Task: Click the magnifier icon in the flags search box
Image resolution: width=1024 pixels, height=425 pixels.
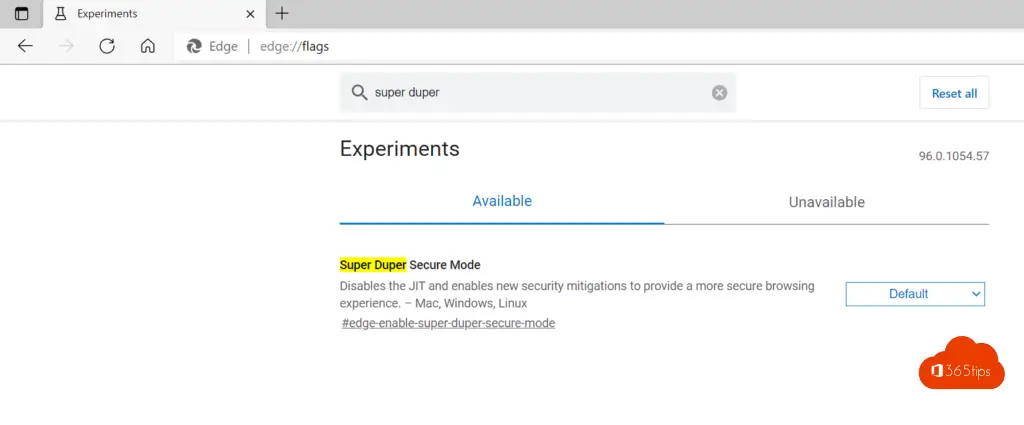Action: point(359,92)
